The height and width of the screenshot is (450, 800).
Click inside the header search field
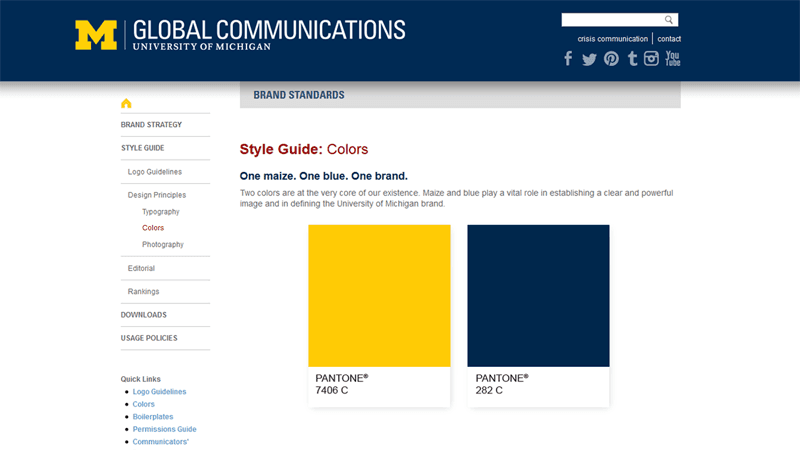(611, 20)
